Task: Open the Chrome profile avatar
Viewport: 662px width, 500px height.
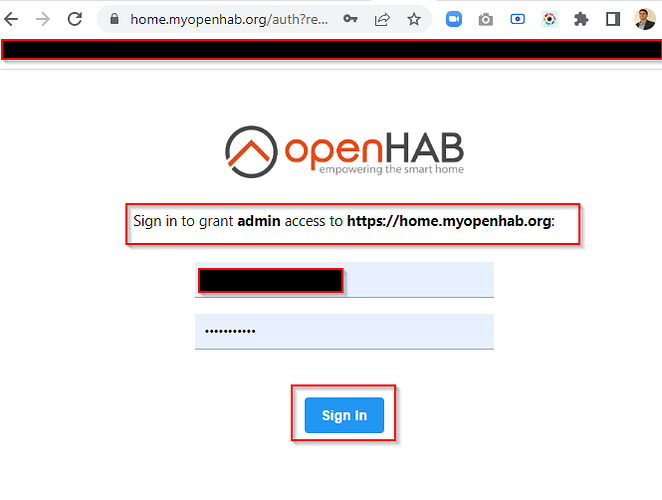Action: [x=645, y=19]
